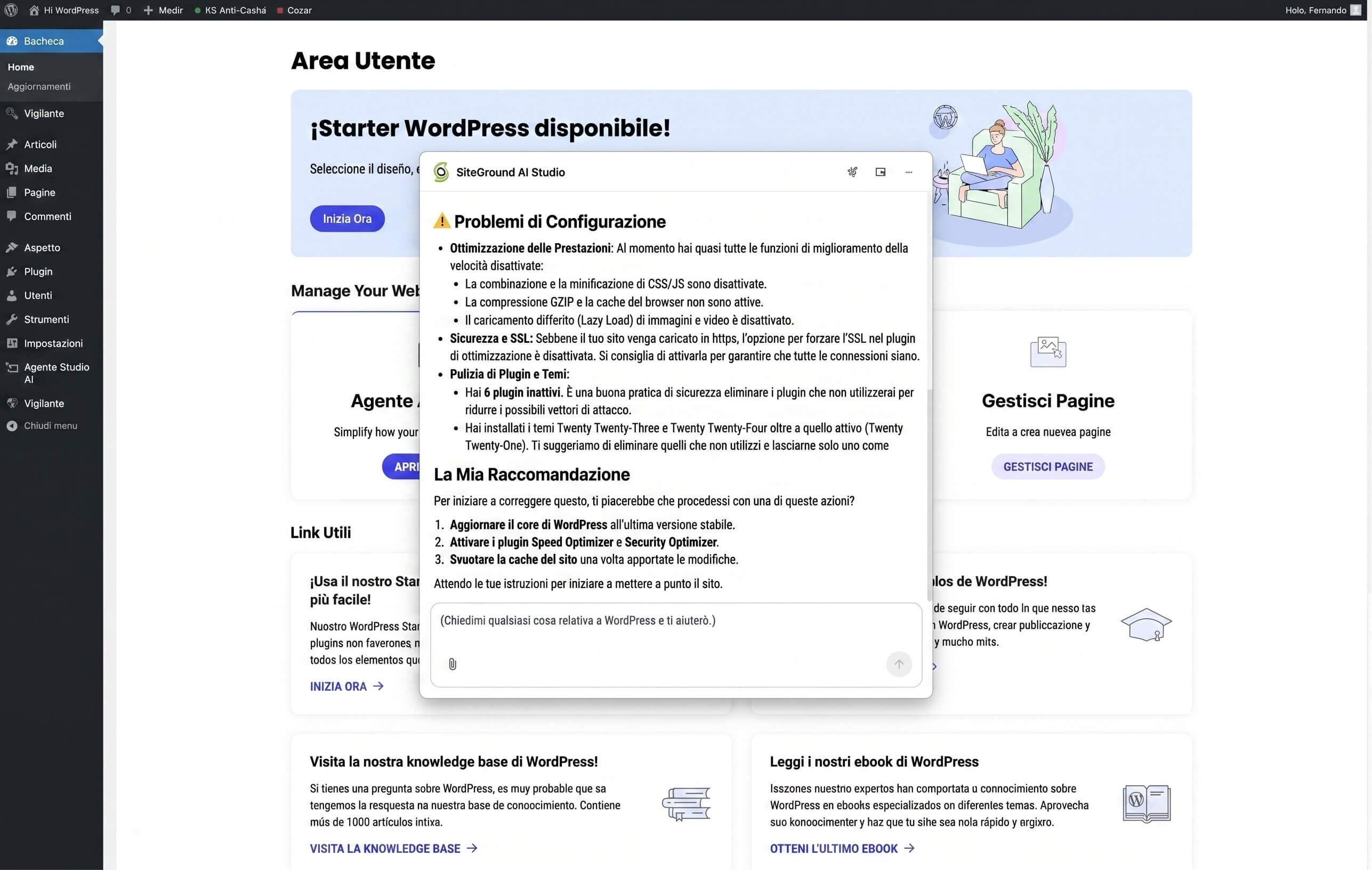Image resolution: width=1372 pixels, height=870 pixels.
Task: Click the Area Utente page heading
Action: (363, 60)
